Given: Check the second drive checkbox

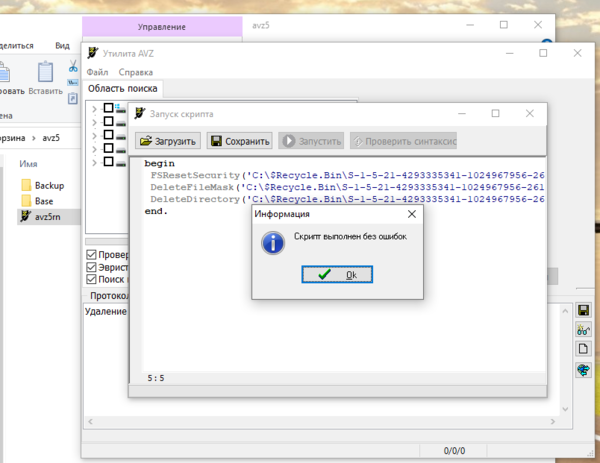Looking at the screenshot, I should click(x=108, y=121).
